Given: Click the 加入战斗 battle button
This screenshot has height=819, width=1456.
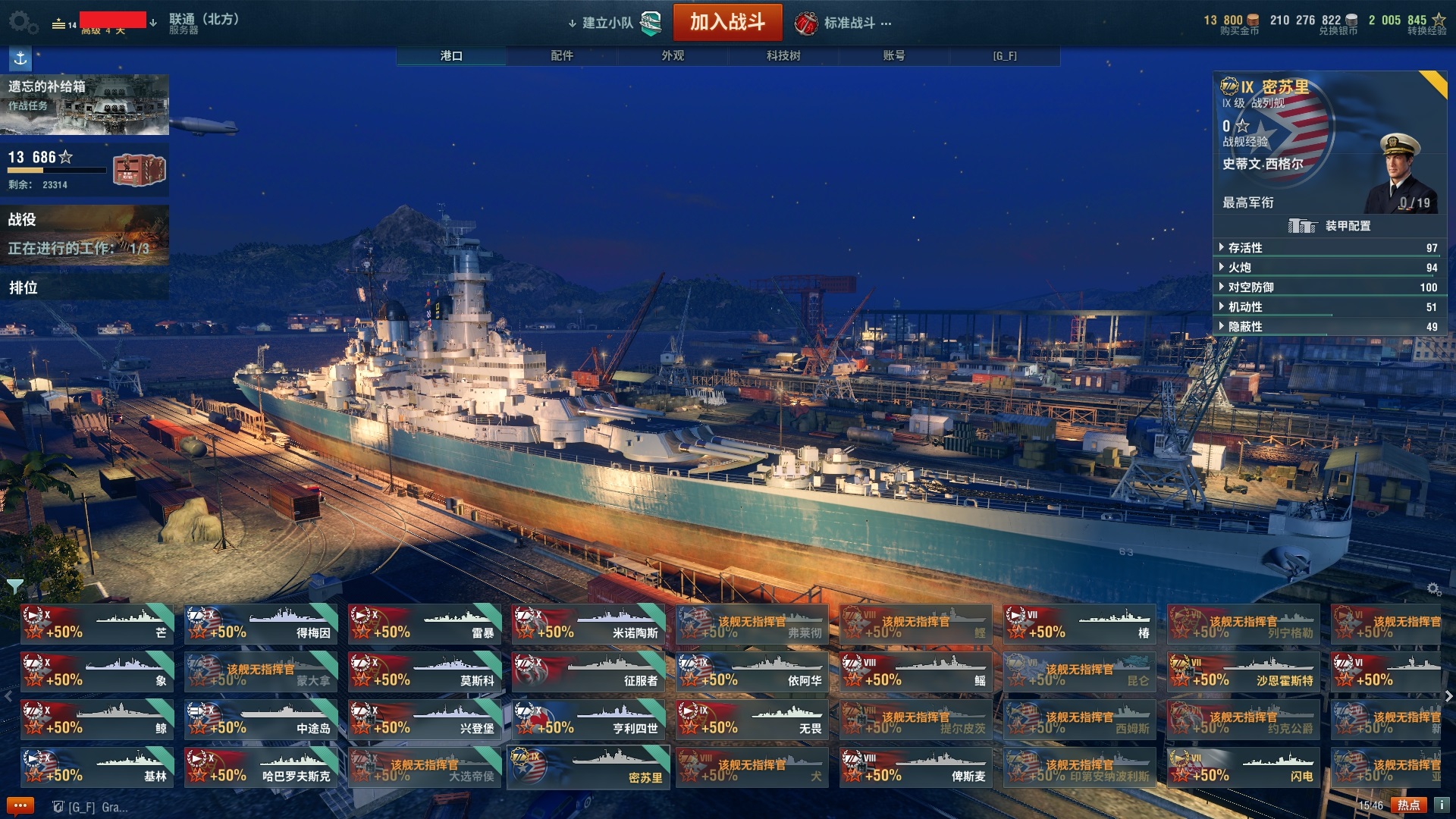Looking at the screenshot, I should pos(727,22).
